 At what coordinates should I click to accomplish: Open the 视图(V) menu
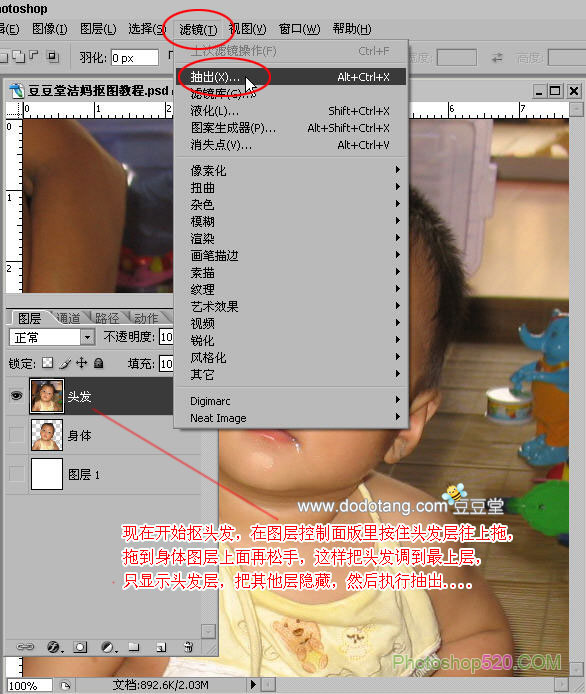coord(247,29)
